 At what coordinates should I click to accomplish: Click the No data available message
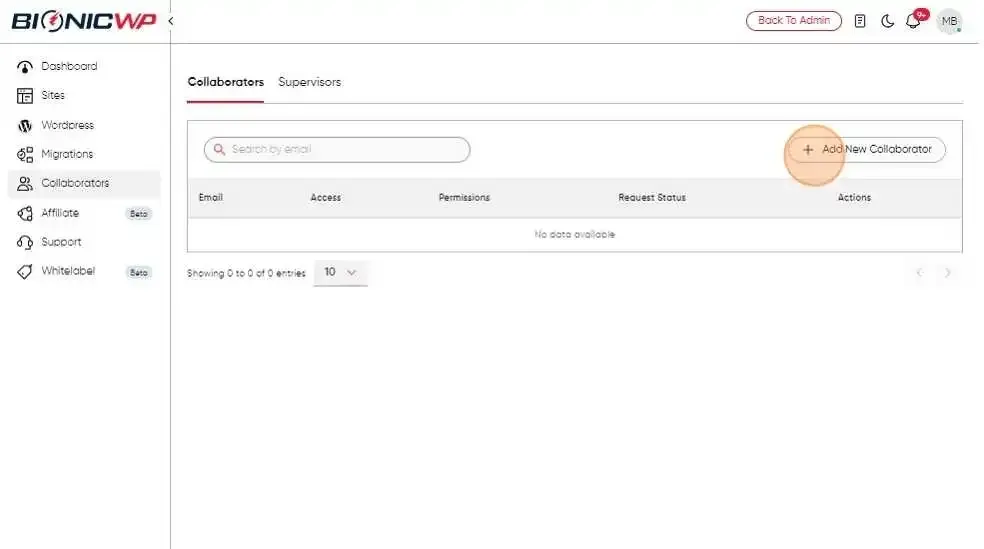pyautogui.click(x=574, y=234)
